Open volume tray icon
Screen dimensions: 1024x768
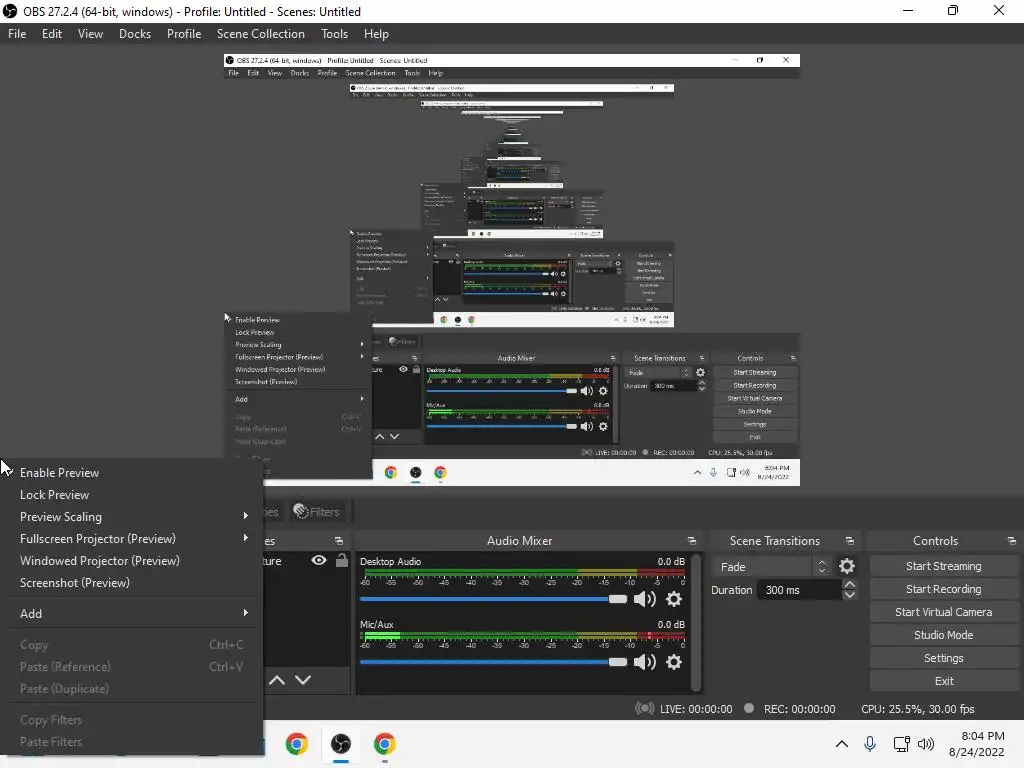tap(926, 744)
